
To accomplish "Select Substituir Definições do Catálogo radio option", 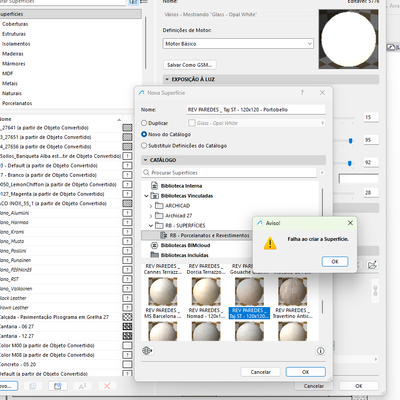I will 144,146.
